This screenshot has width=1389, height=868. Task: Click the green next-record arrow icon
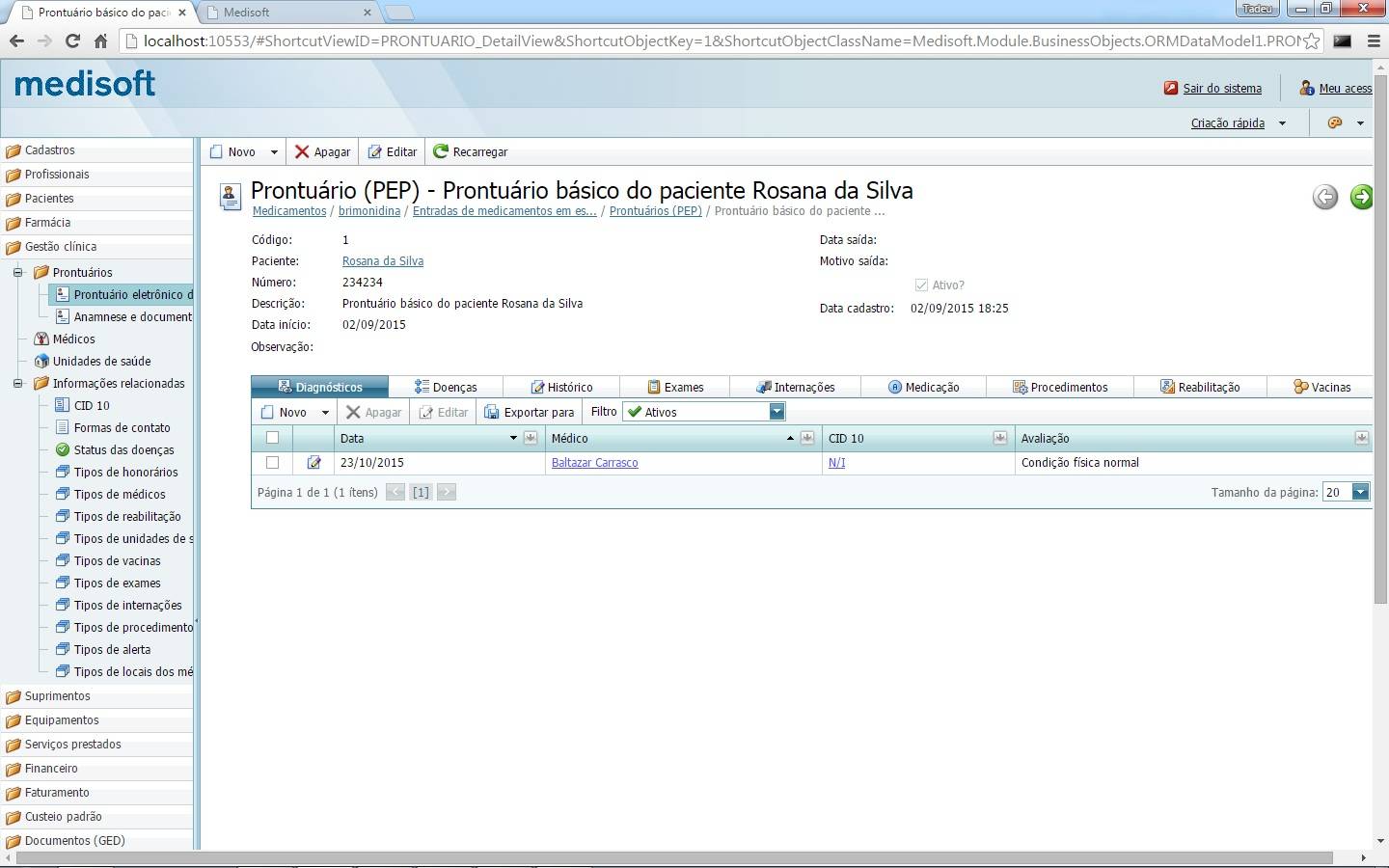[1361, 197]
